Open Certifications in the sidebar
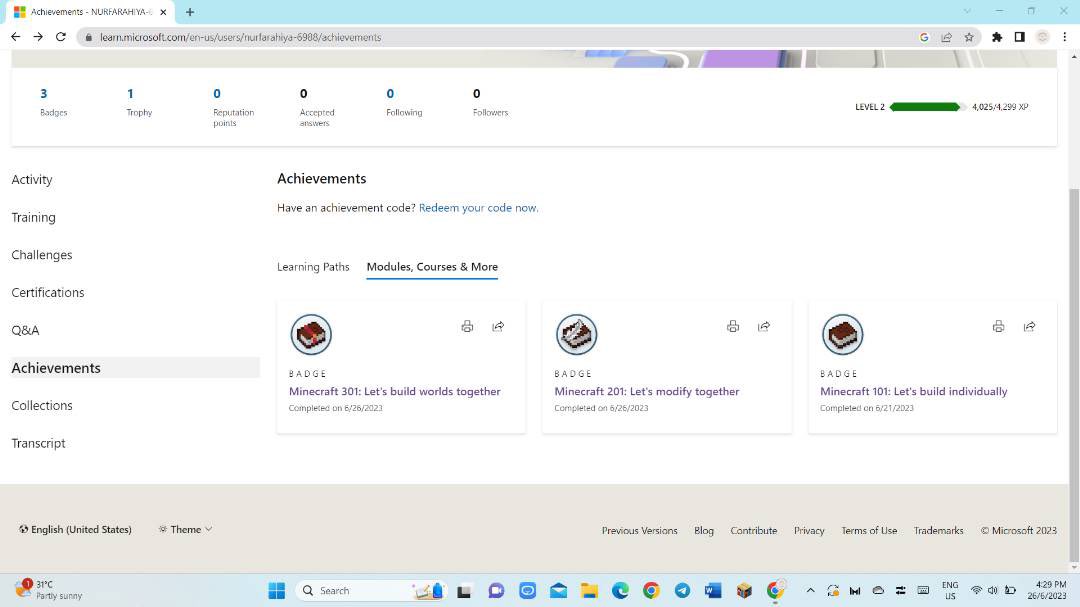The image size is (1080, 607). (48, 292)
